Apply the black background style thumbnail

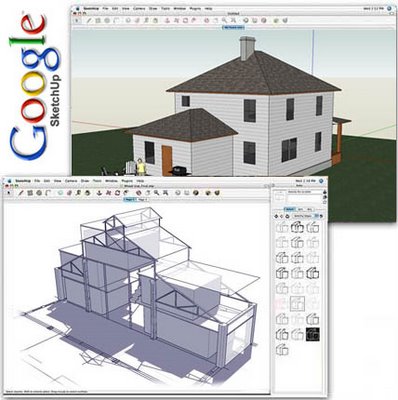pos(312,334)
